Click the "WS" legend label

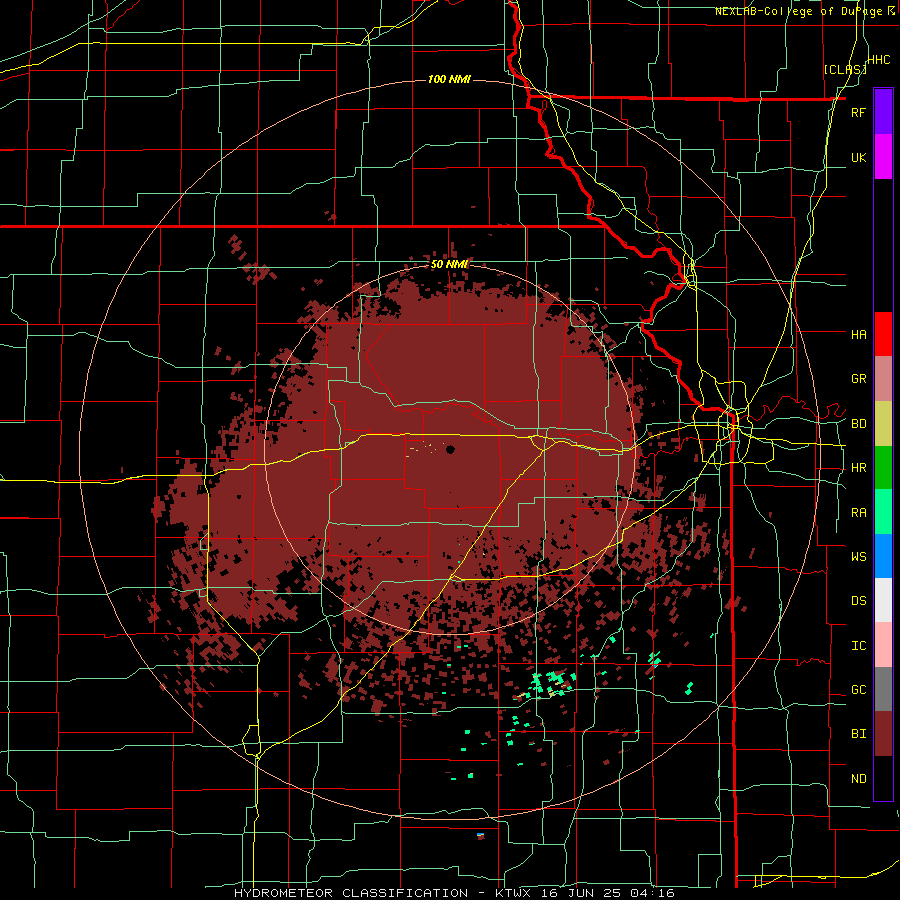(858, 556)
